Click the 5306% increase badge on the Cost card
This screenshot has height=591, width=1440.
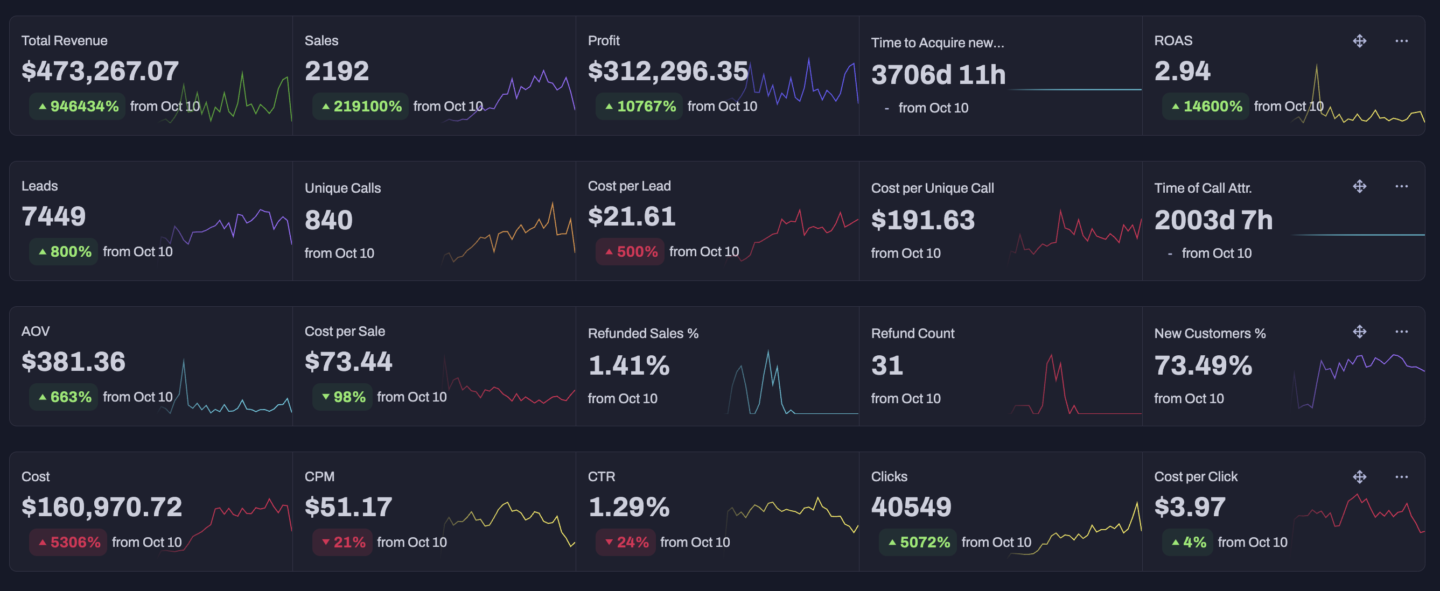(x=68, y=542)
